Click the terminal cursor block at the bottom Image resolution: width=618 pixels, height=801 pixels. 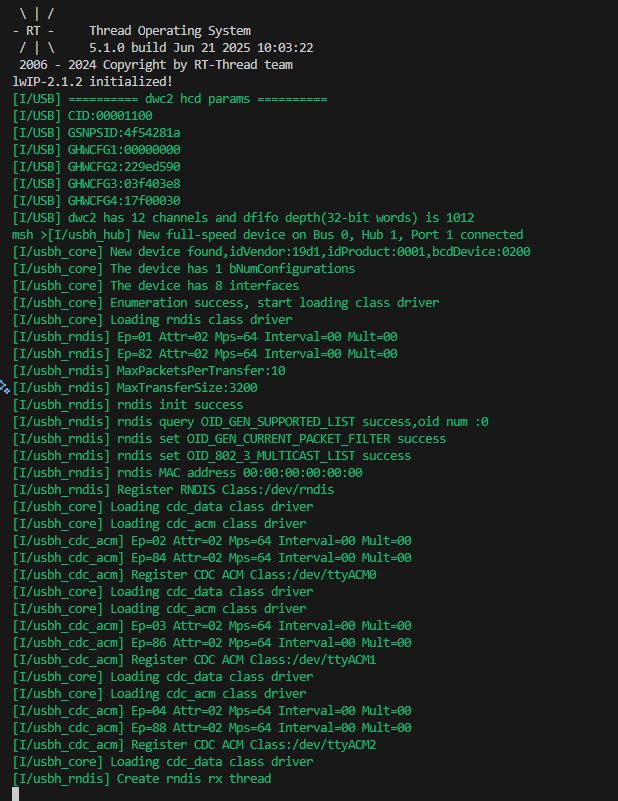click(16, 794)
